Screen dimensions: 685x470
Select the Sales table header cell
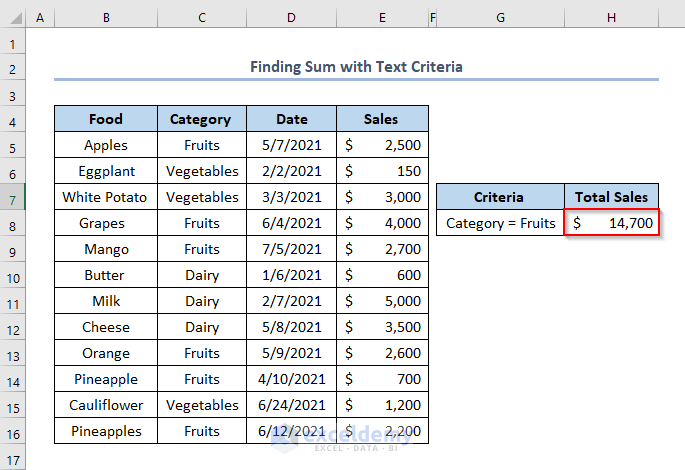click(381, 119)
